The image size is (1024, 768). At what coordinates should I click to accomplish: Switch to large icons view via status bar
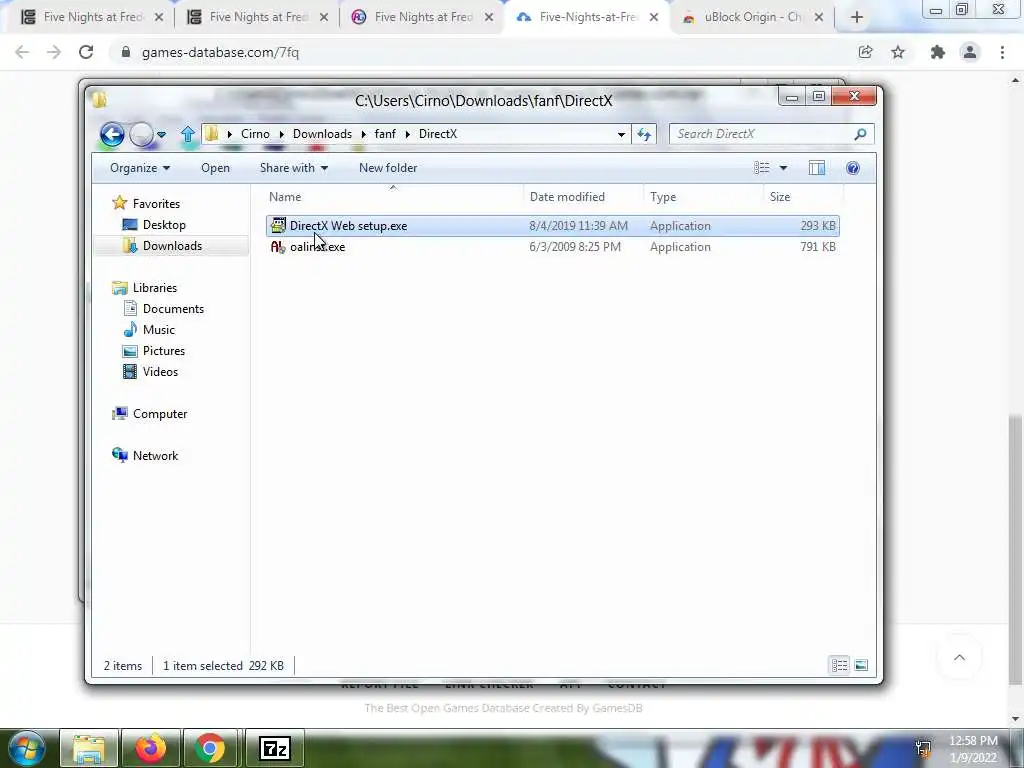point(861,665)
